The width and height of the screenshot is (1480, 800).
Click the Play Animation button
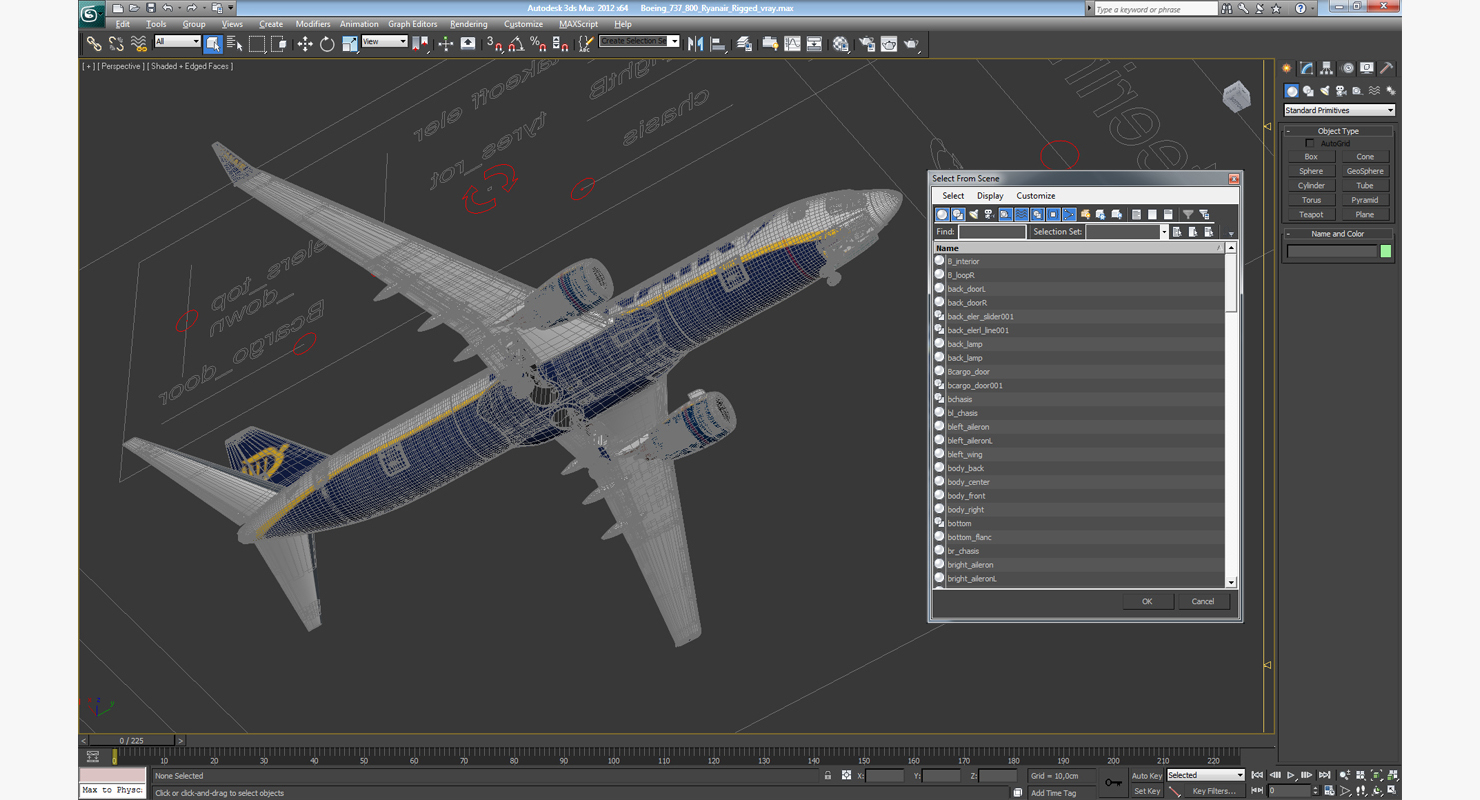tap(1291, 775)
